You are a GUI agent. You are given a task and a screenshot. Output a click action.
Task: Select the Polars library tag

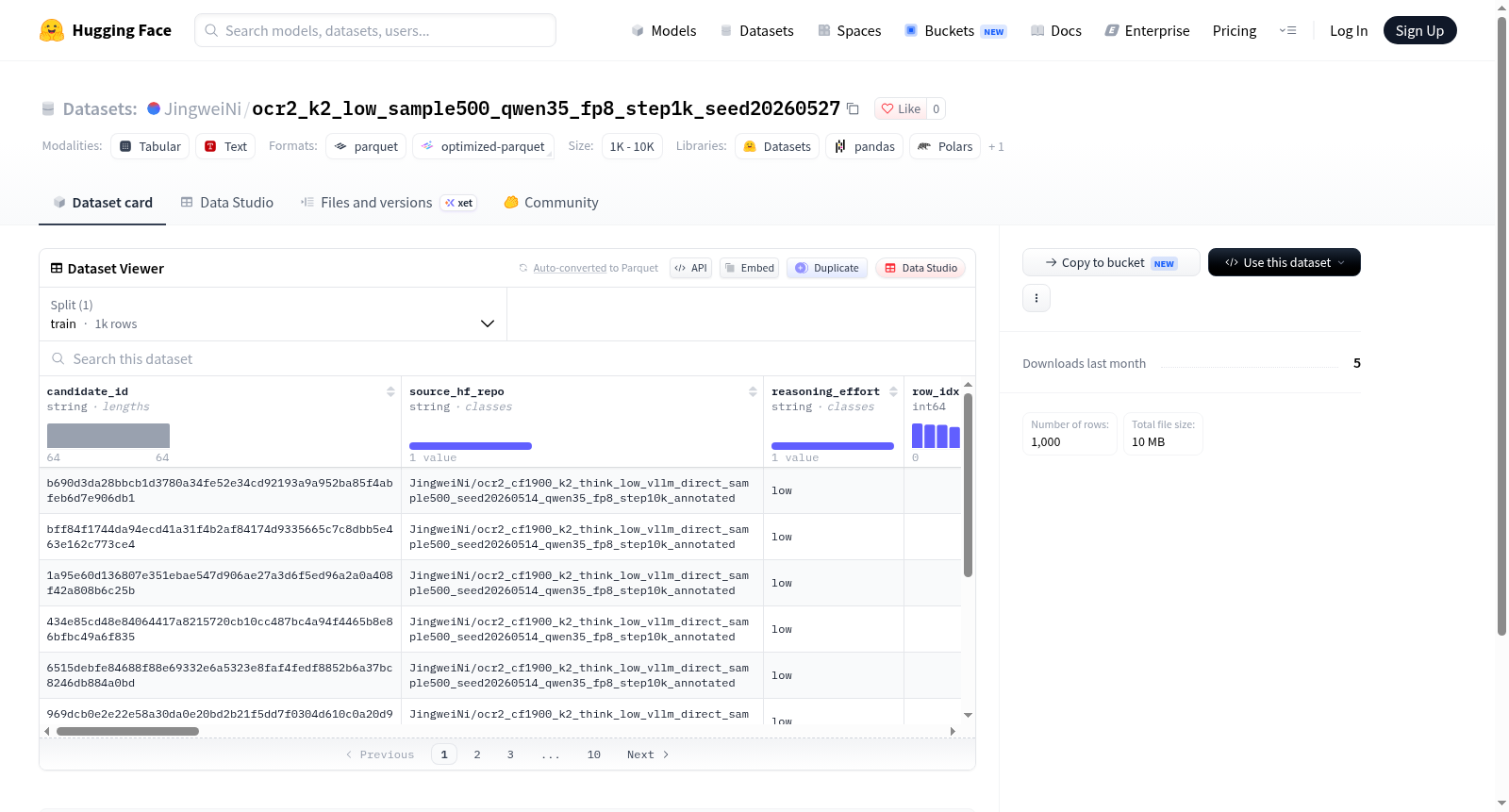point(945,146)
